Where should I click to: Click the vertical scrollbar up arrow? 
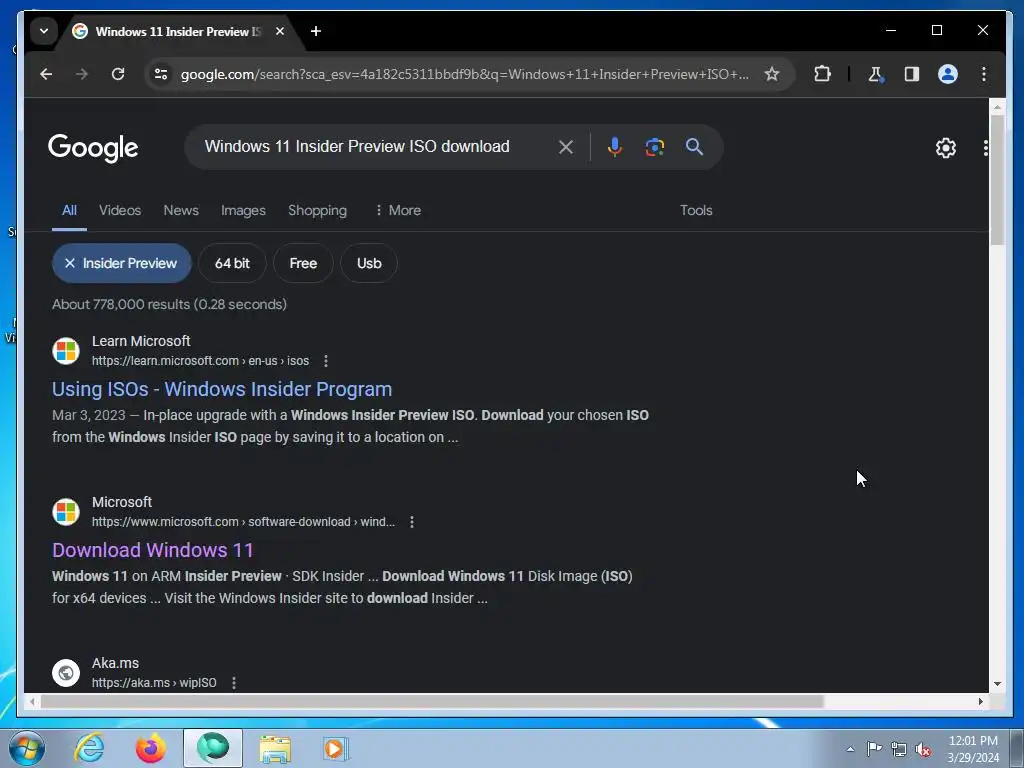[997, 106]
